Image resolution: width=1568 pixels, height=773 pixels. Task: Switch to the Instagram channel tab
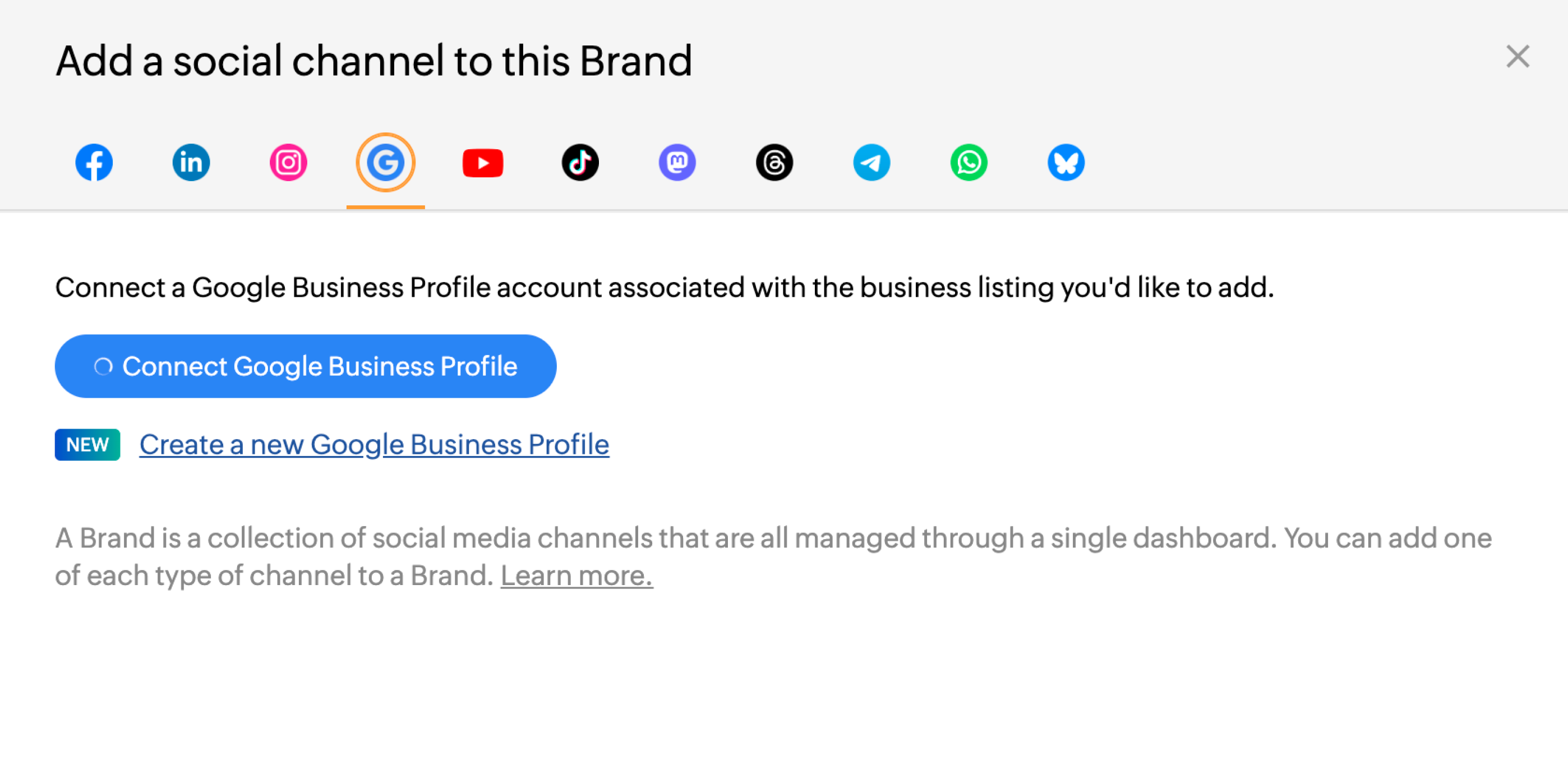click(x=288, y=163)
